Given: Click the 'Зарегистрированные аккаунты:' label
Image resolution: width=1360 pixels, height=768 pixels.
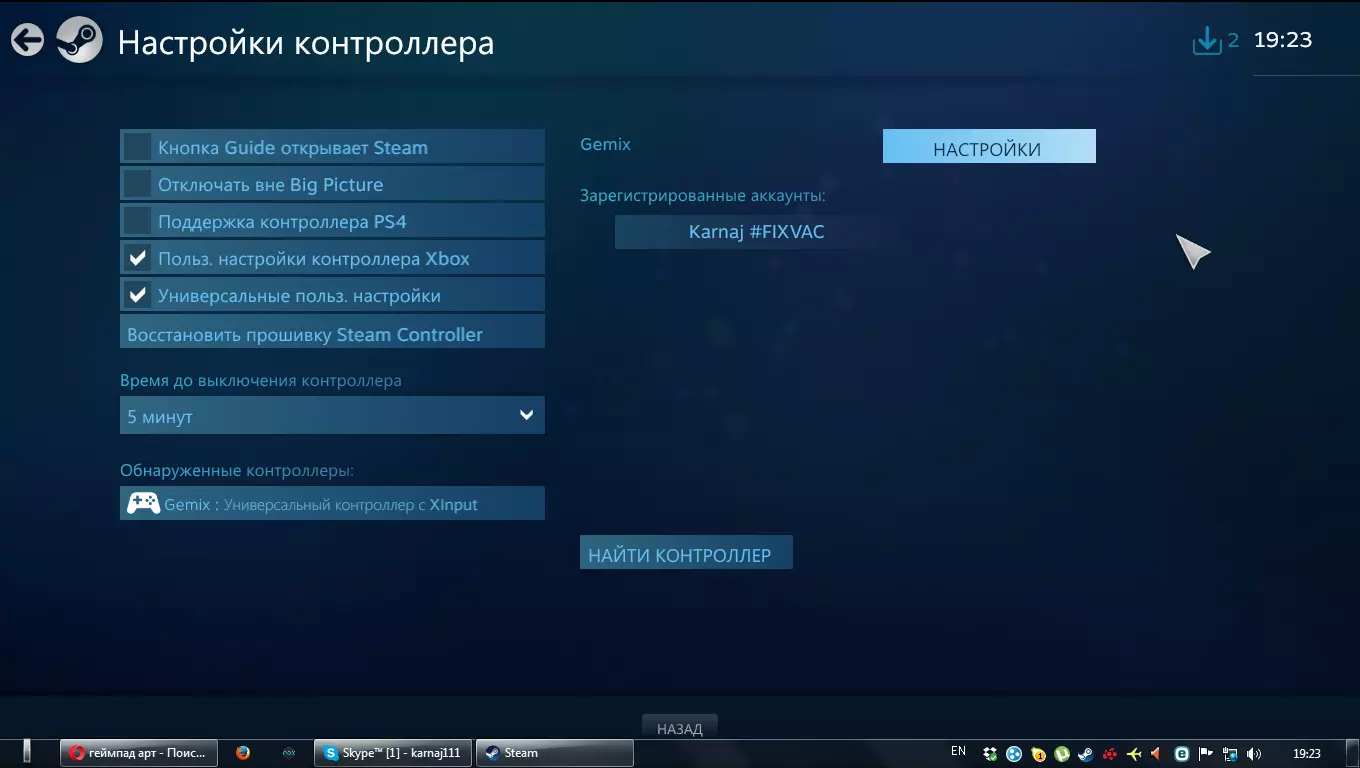Looking at the screenshot, I should click(x=703, y=196).
